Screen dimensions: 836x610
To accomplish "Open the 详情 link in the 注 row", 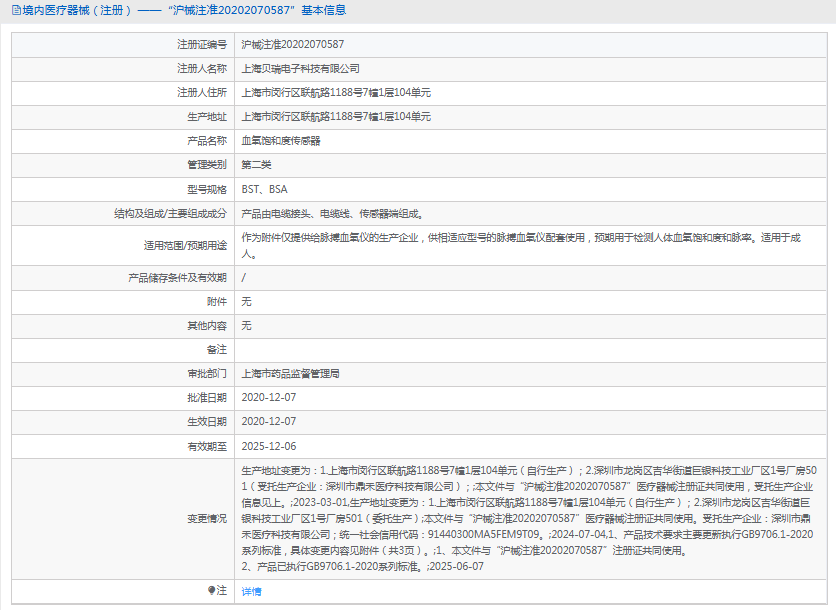I will pyautogui.click(x=251, y=591).
